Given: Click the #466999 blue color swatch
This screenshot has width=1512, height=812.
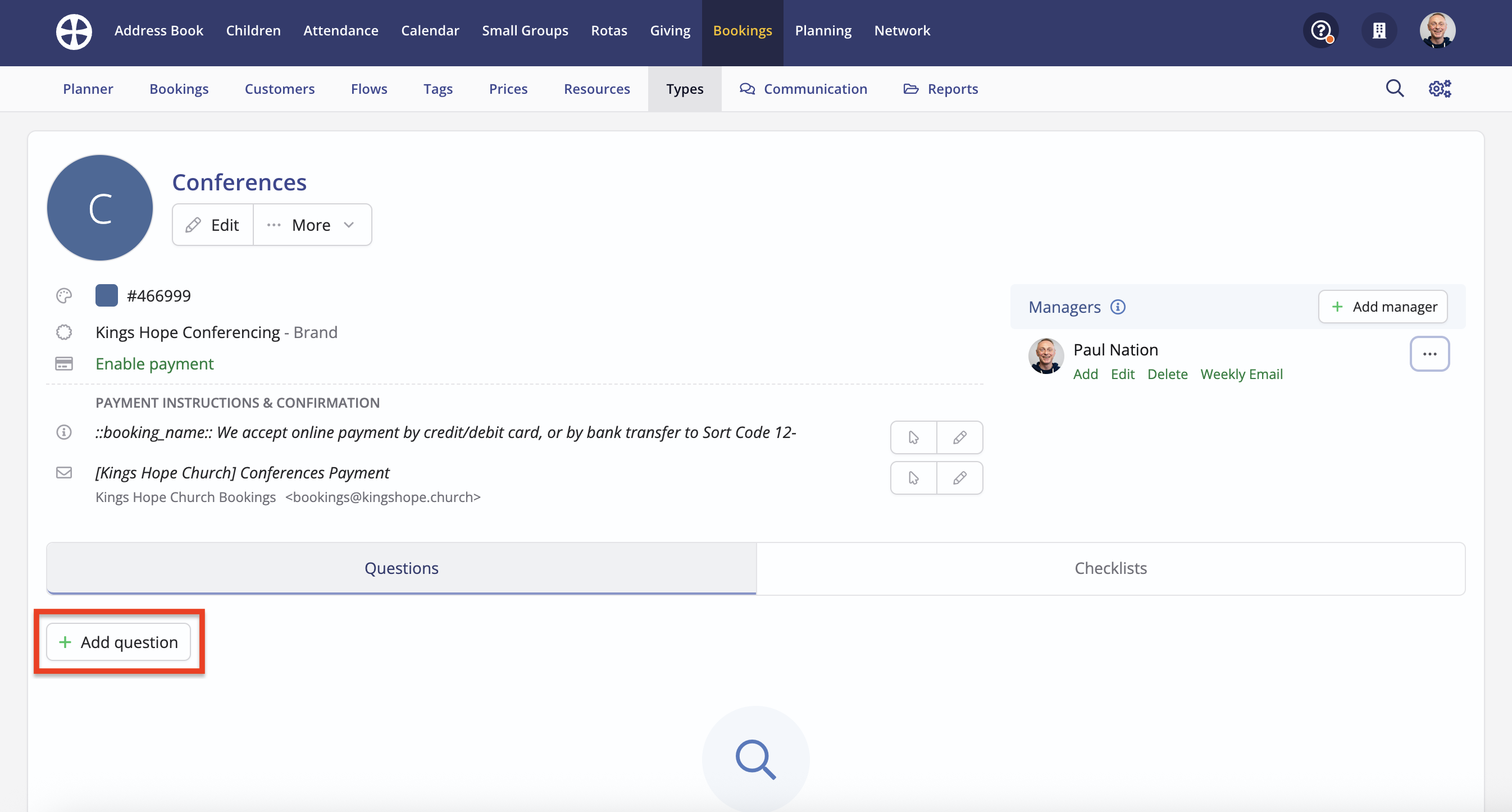Looking at the screenshot, I should (x=106, y=295).
